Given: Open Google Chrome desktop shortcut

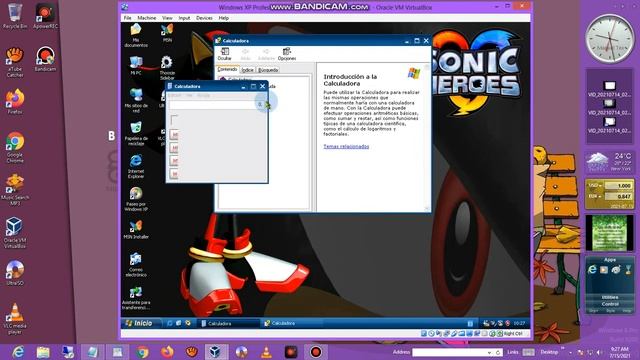Looking at the screenshot, I should 15,147.
